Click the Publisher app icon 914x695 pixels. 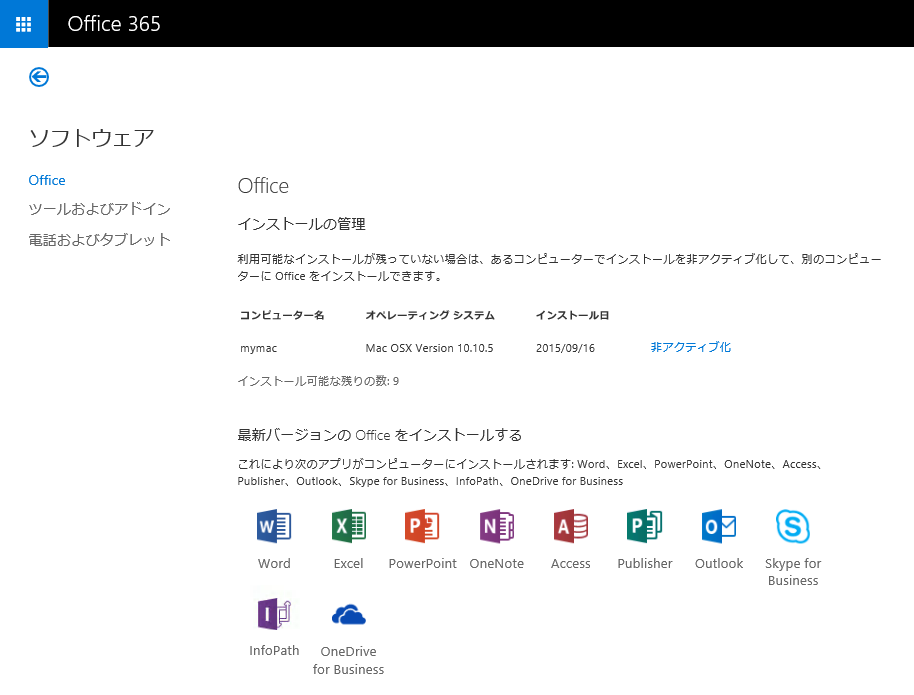645,526
